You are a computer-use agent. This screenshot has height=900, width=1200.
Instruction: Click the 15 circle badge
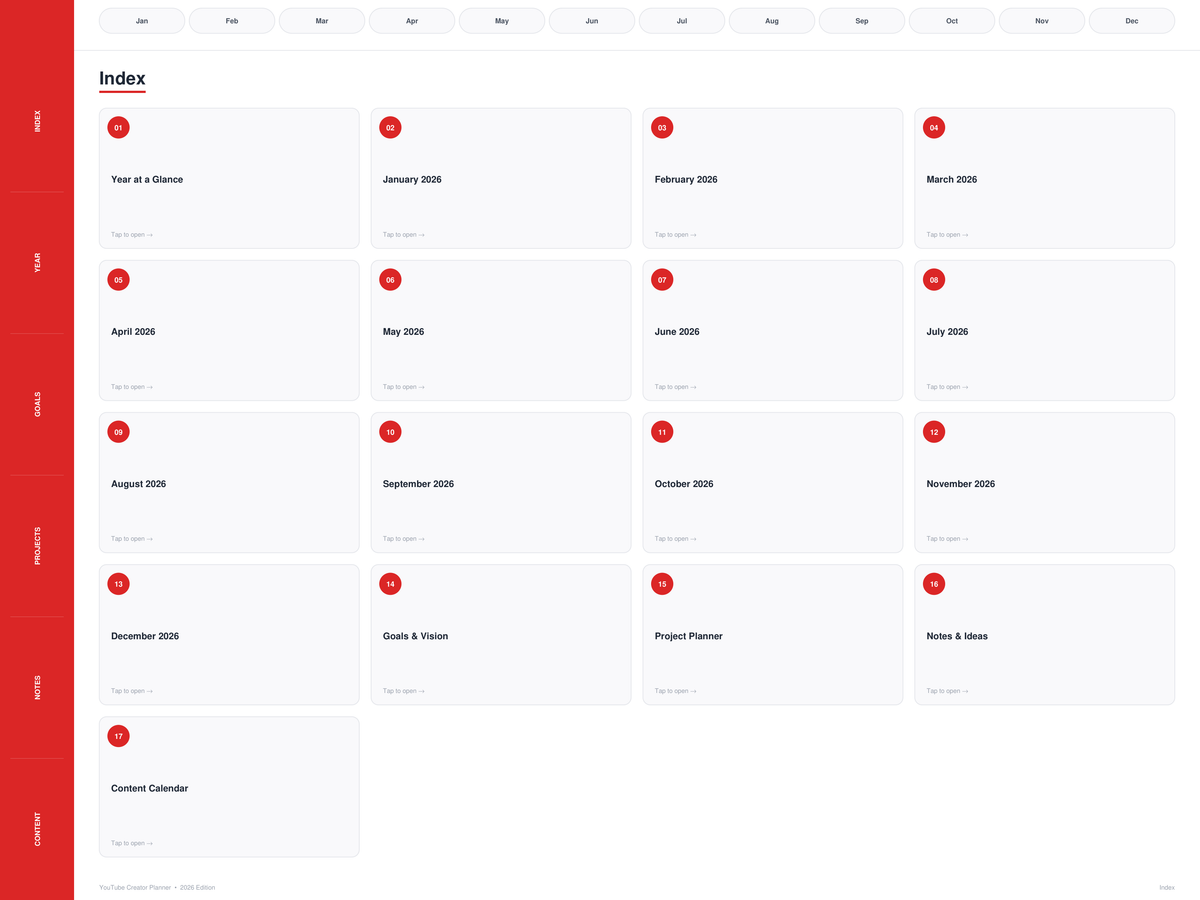(662, 584)
